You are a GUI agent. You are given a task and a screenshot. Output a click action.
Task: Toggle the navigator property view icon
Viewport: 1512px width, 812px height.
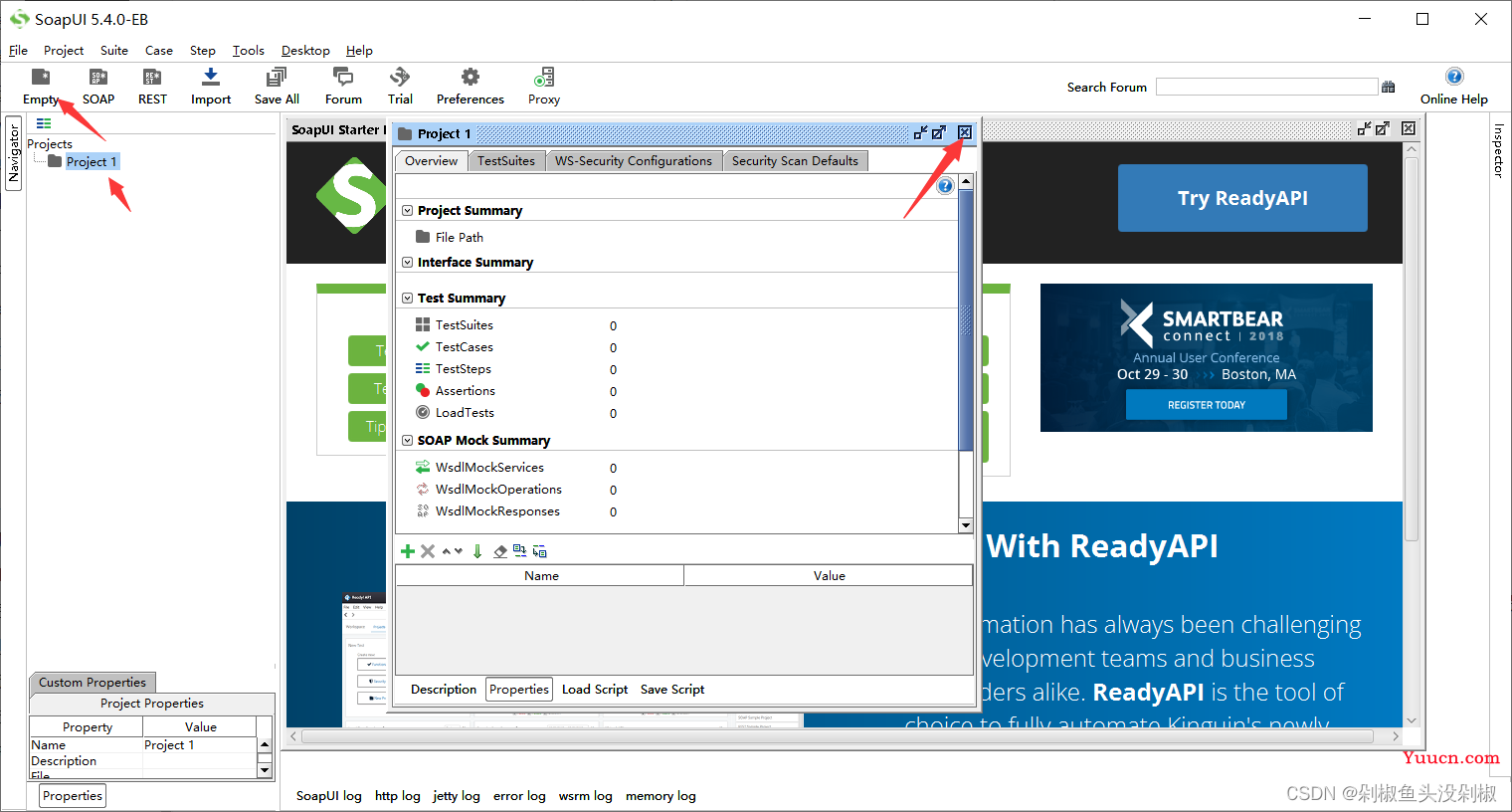point(44,123)
